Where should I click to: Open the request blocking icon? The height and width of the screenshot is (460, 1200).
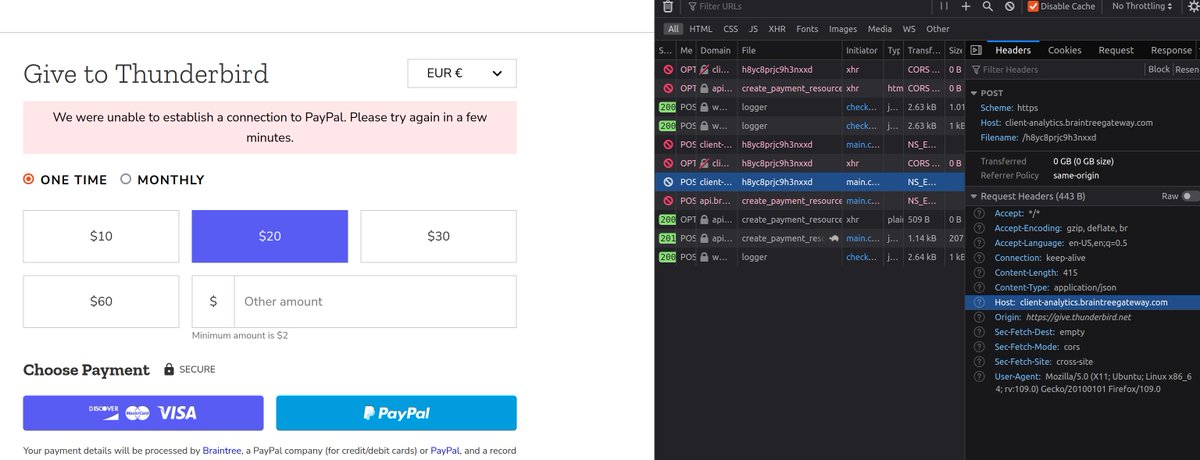1010,6
